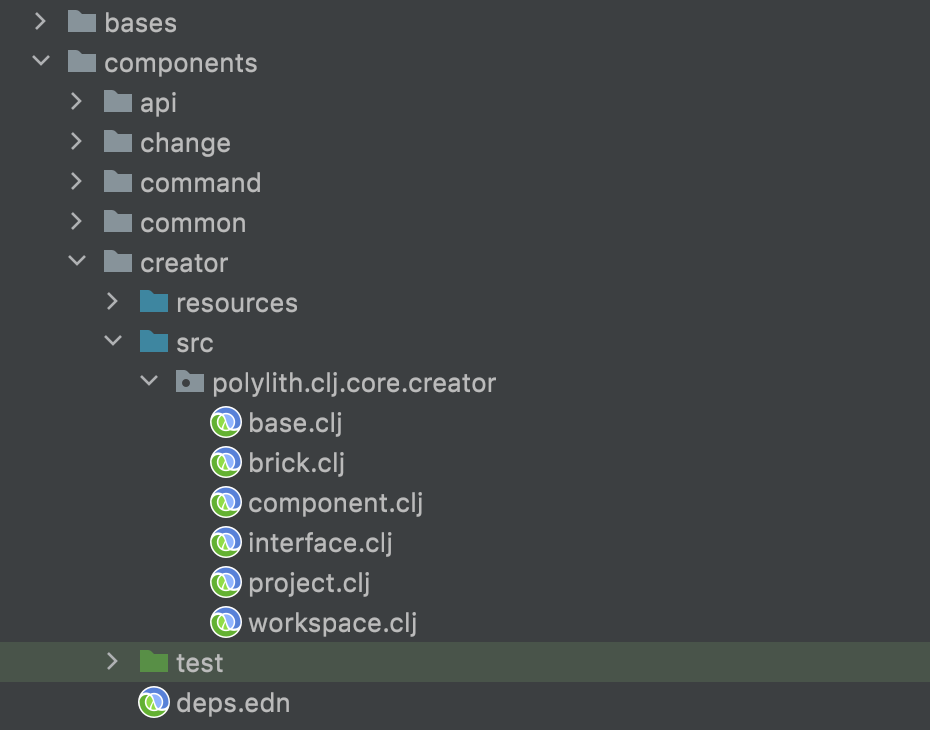Image resolution: width=930 pixels, height=730 pixels.
Task: Click the Clojure icon beside workspace.clj
Action: pyautogui.click(x=226, y=623)
